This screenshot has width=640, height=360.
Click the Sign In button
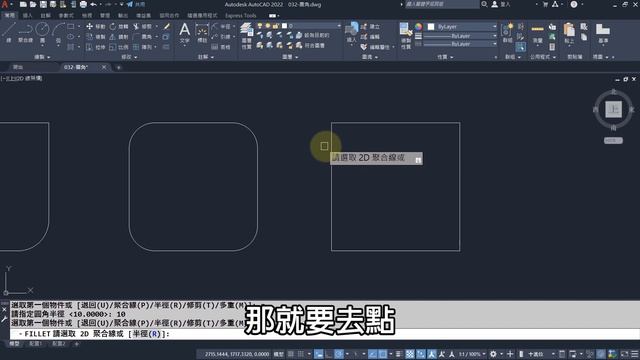pyautogui.click(x=501, y=4)
